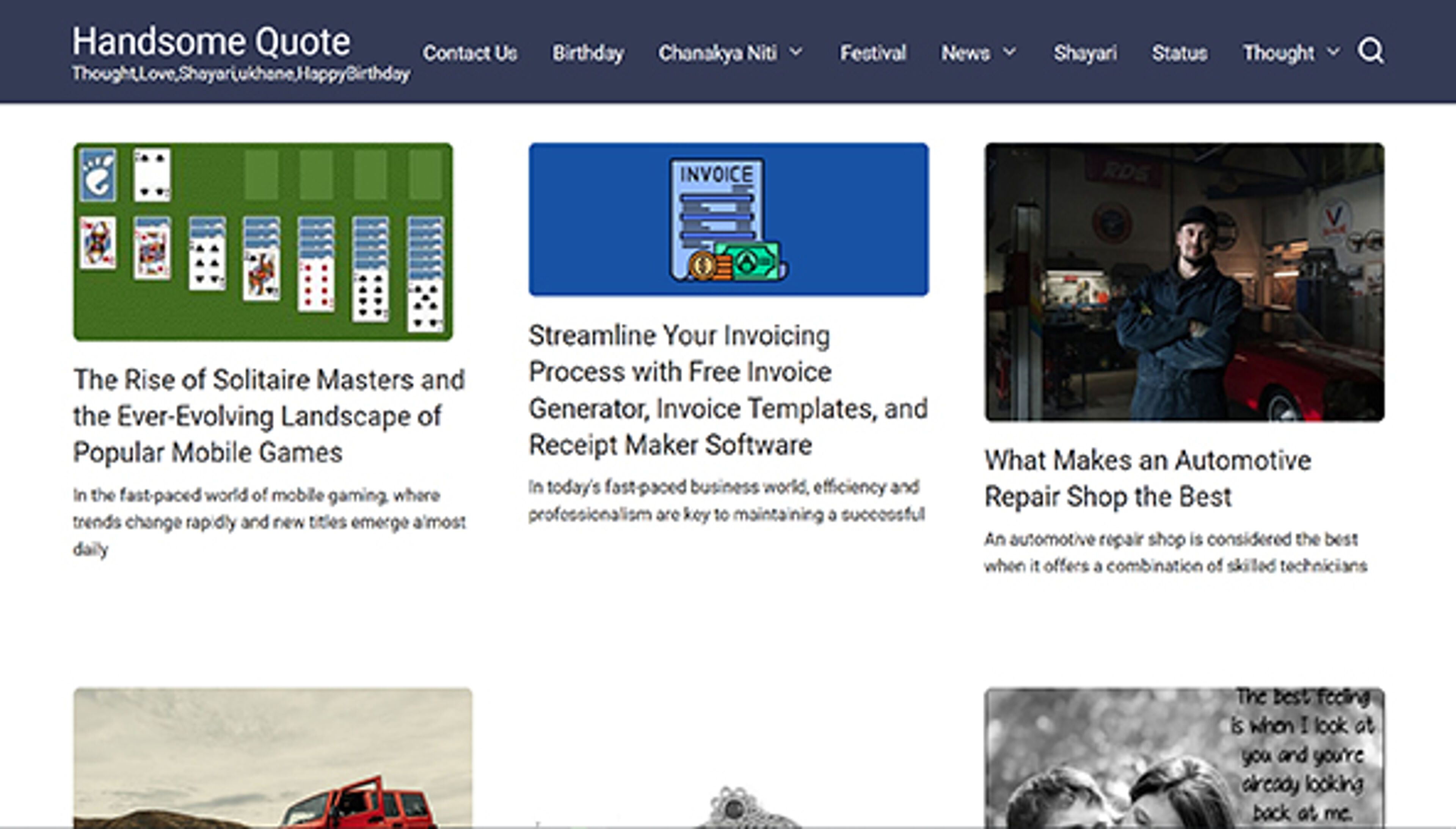The width and height of the screenshot is (1456, 829).
Task: Go to the Birthday menu page
Action: coord(587,53)
